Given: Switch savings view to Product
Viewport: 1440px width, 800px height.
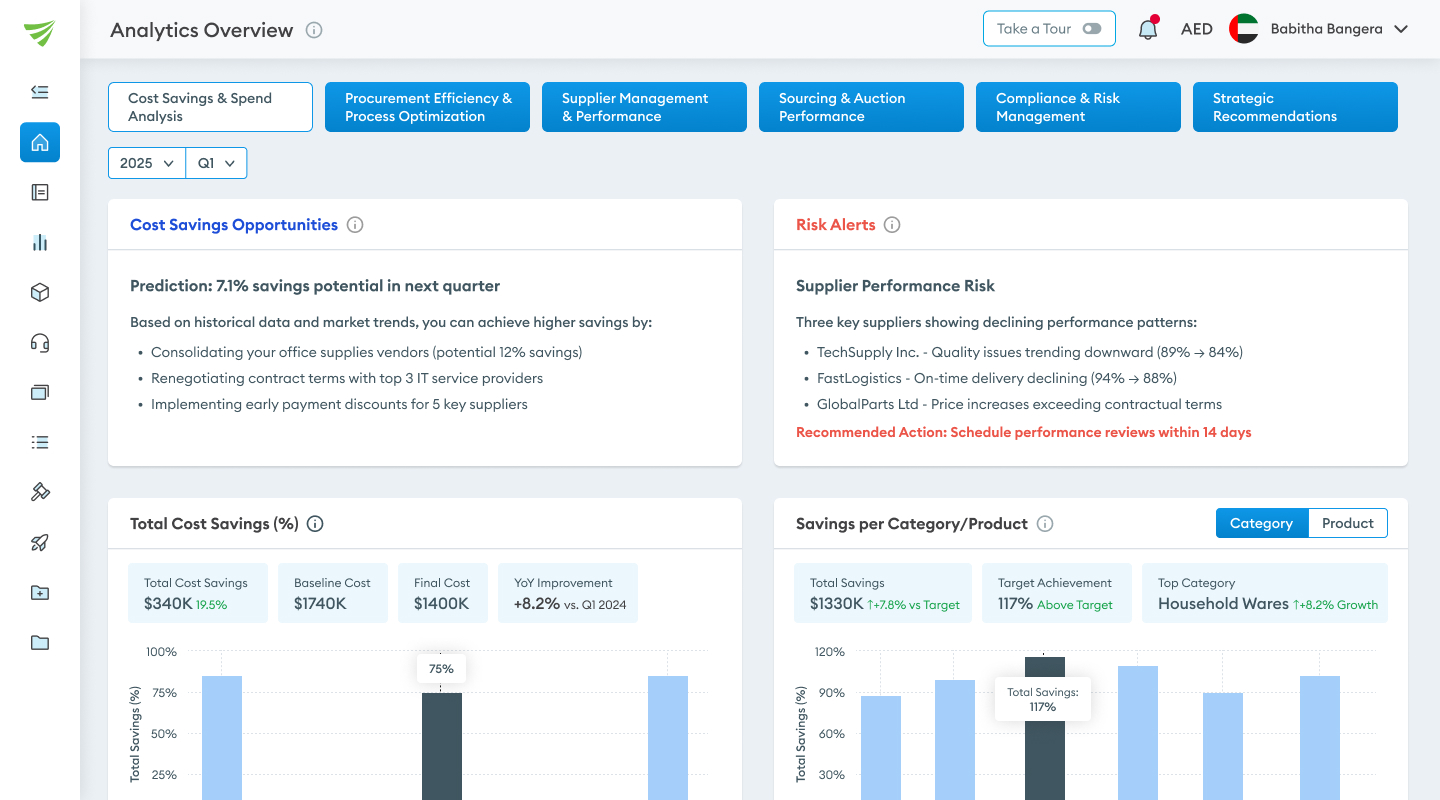Looking at the screenshot, I should point(1347,522).
